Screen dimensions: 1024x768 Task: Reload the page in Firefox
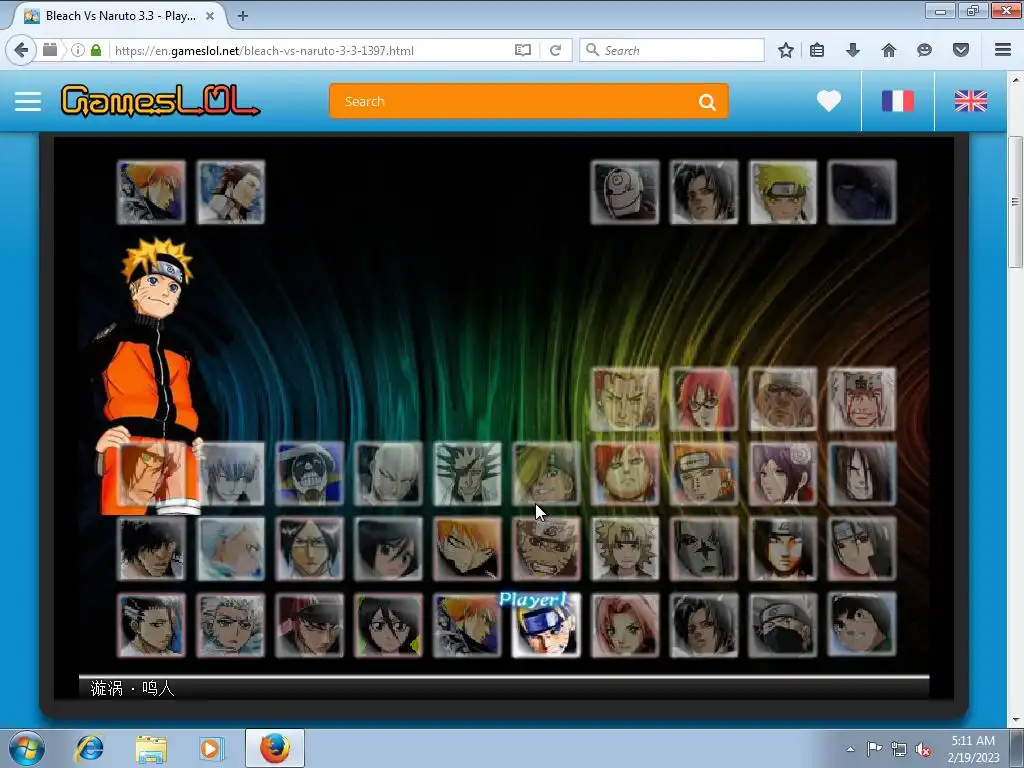click(x=556, y=50)
